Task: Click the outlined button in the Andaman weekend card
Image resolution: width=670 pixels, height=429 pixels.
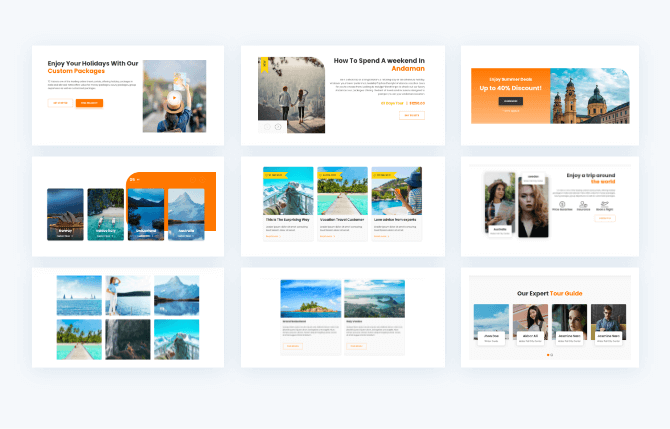Action: 411,115
